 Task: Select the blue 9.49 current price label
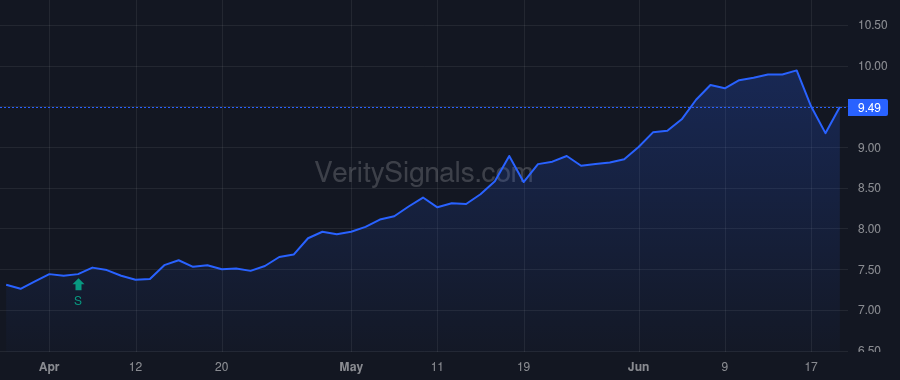click(x=868, y=108)
